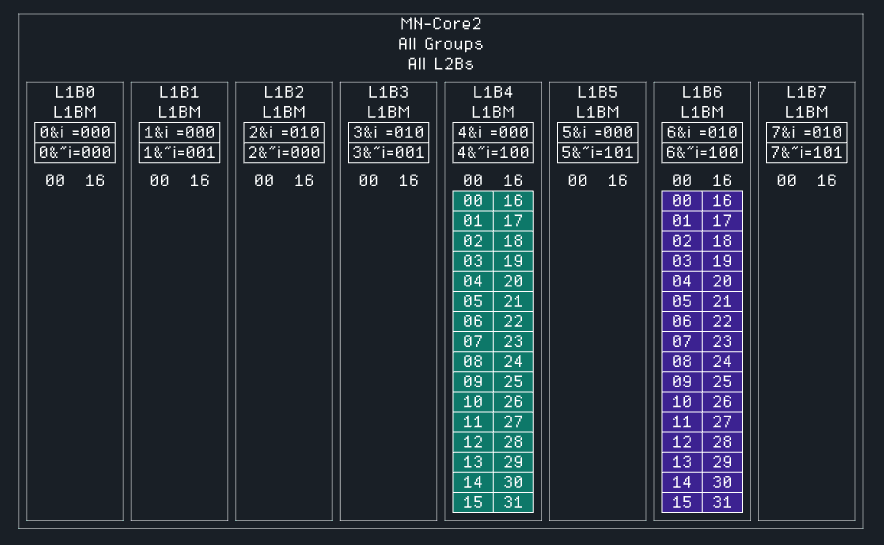
Task: Click the "4&i =000" mask box
Action: [493, 132]
